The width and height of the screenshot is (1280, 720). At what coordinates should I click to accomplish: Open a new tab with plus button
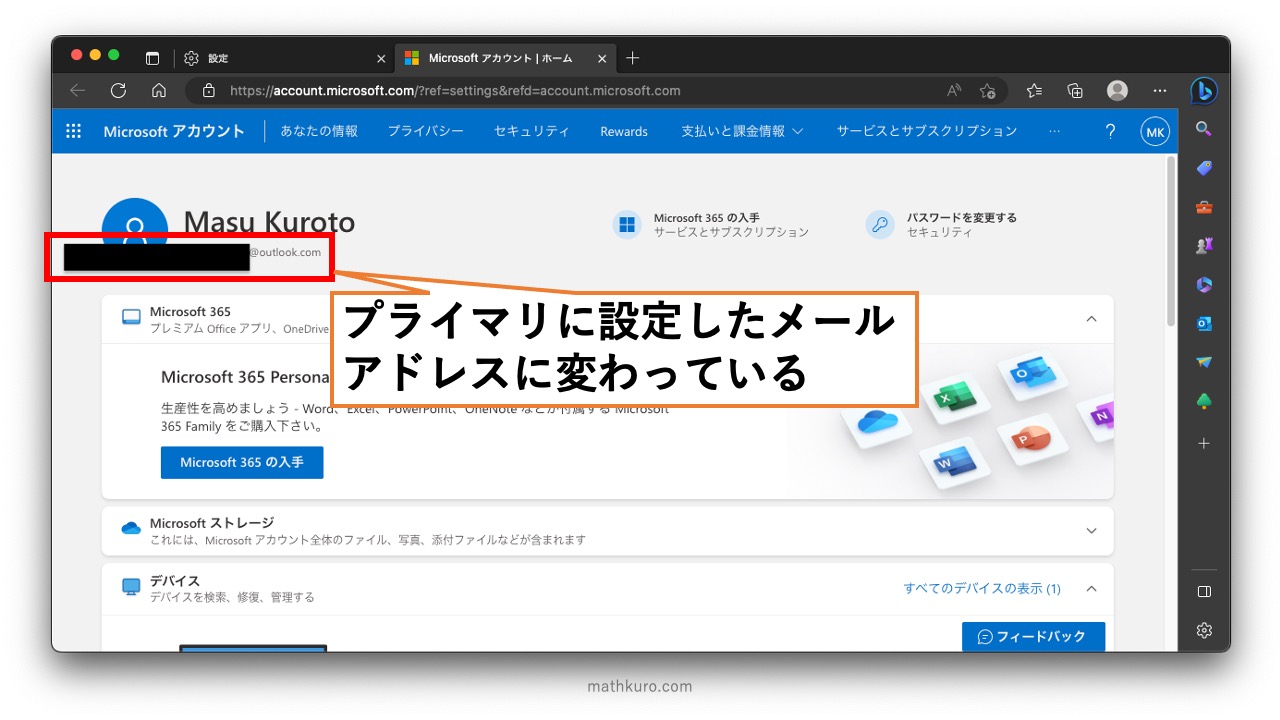(x=632, y=58)
